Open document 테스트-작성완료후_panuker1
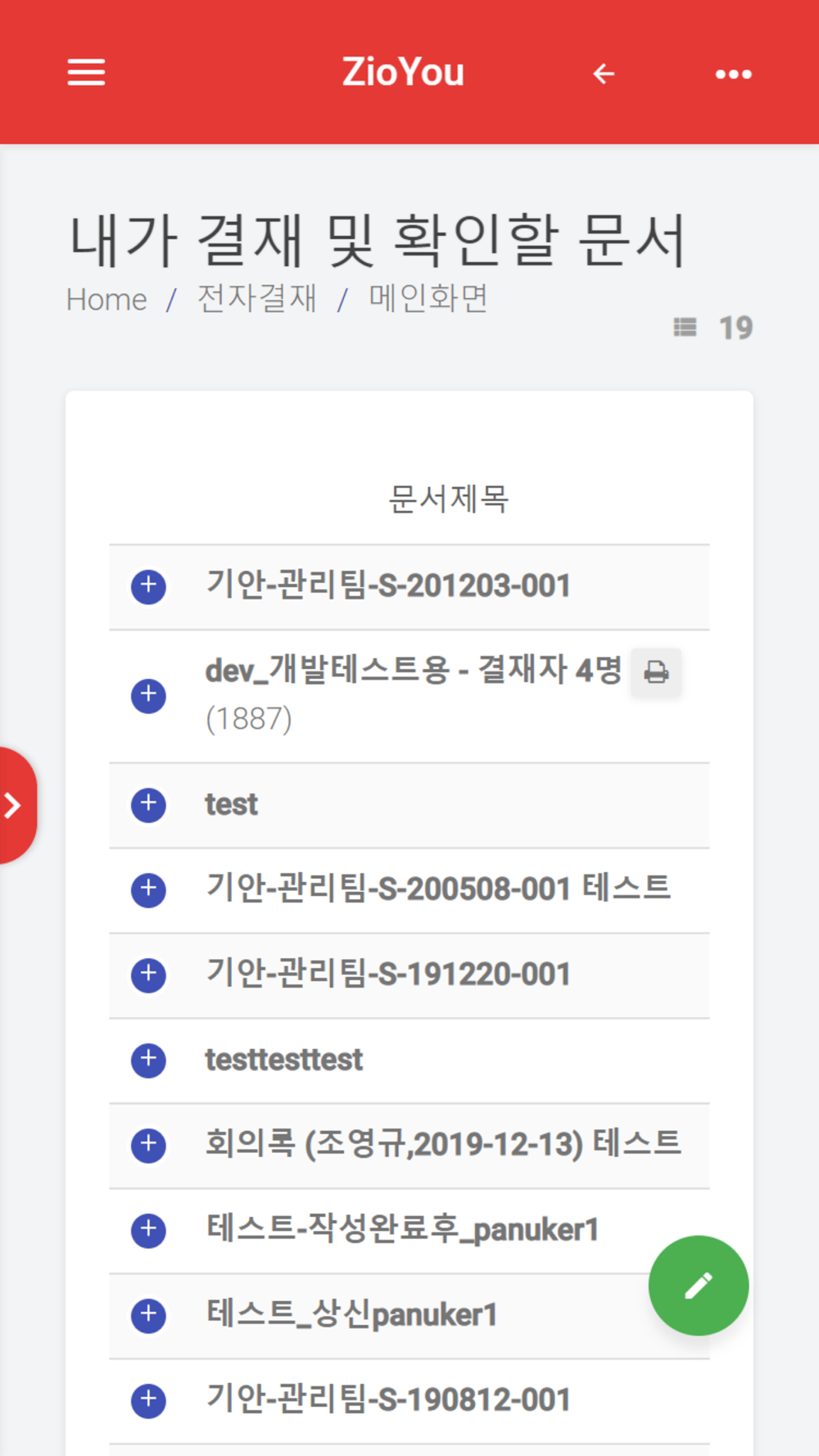Viewport: 819px width, 1456px height. [x=401, y=1230]
